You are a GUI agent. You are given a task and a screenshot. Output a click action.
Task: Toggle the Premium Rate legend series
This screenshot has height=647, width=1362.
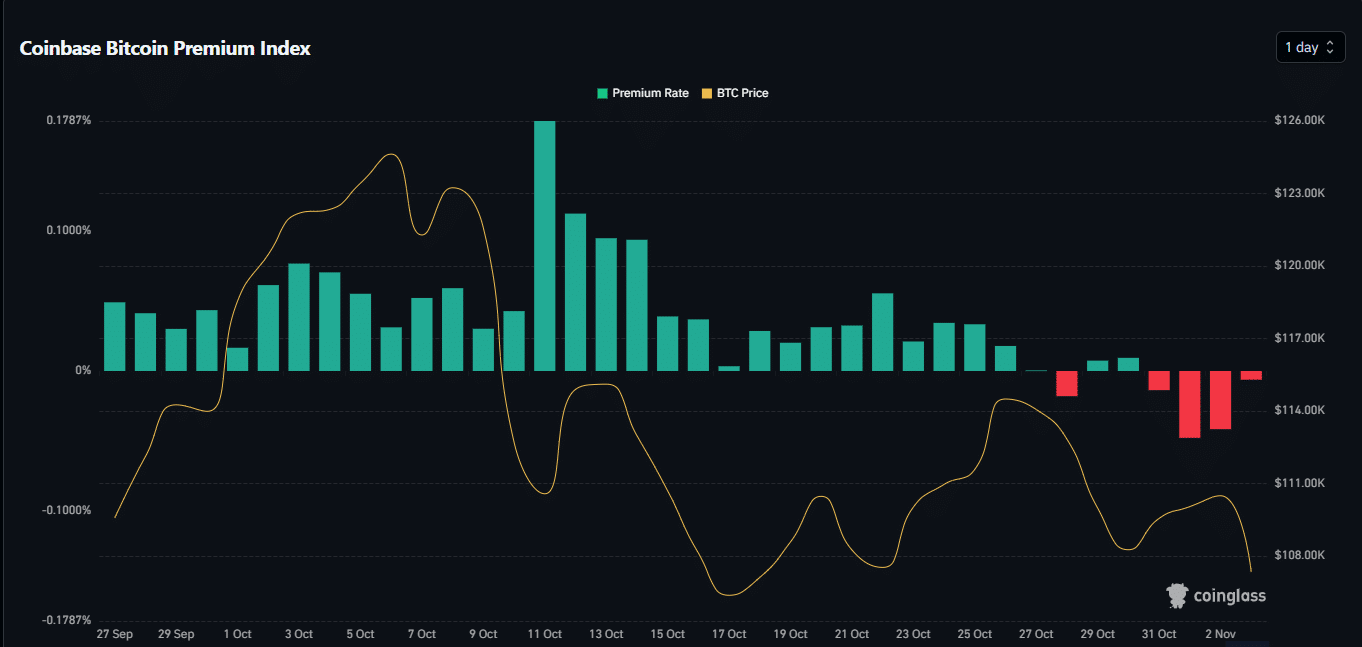click(643, 93)
